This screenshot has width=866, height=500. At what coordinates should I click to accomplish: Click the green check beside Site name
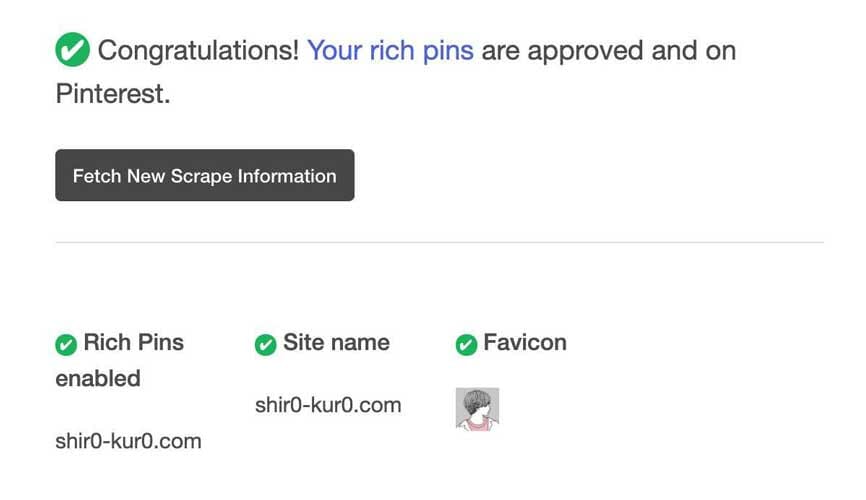tap(266, 345)
